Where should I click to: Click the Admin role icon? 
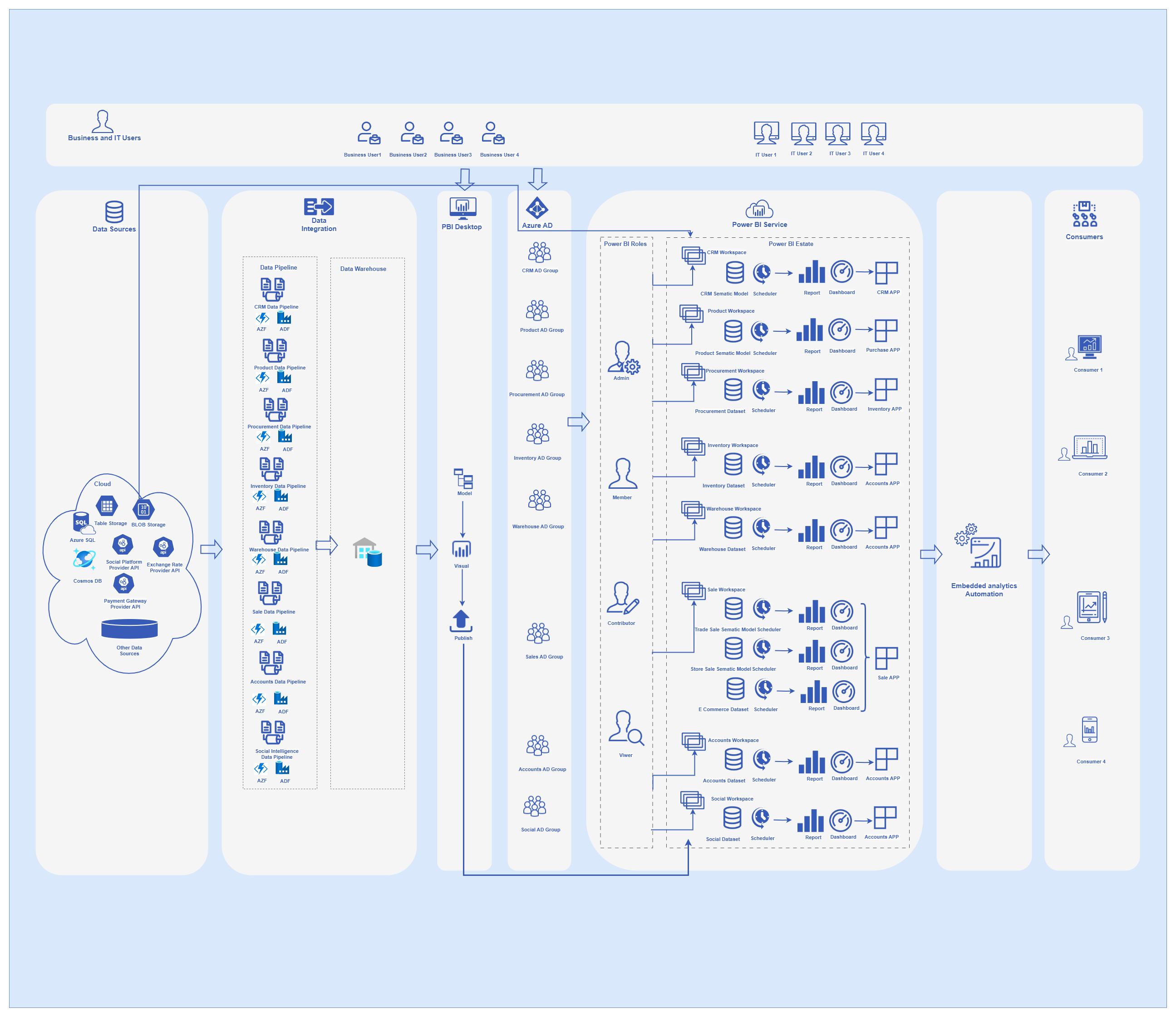(x=624, y=358)
